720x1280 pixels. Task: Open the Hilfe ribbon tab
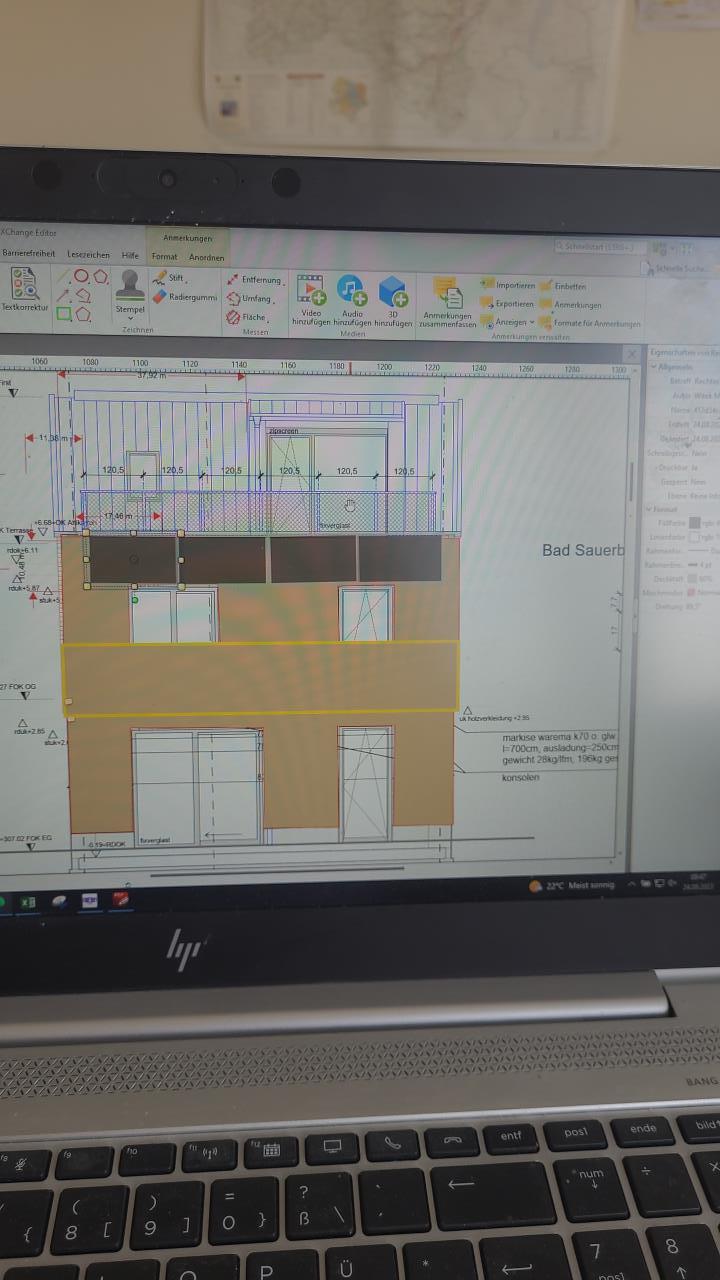click(x=130, y=255)
